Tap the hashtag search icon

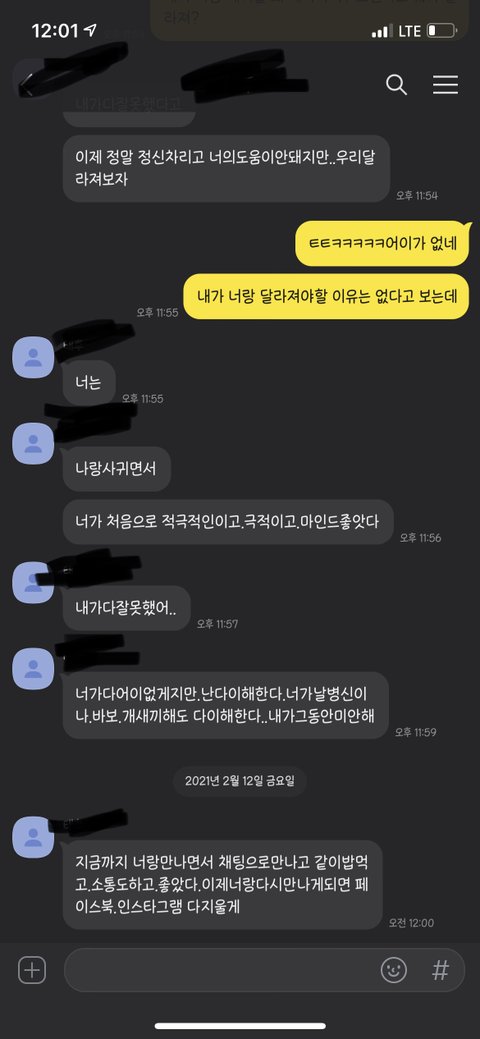pyautogui.click(x=440, y=971)
